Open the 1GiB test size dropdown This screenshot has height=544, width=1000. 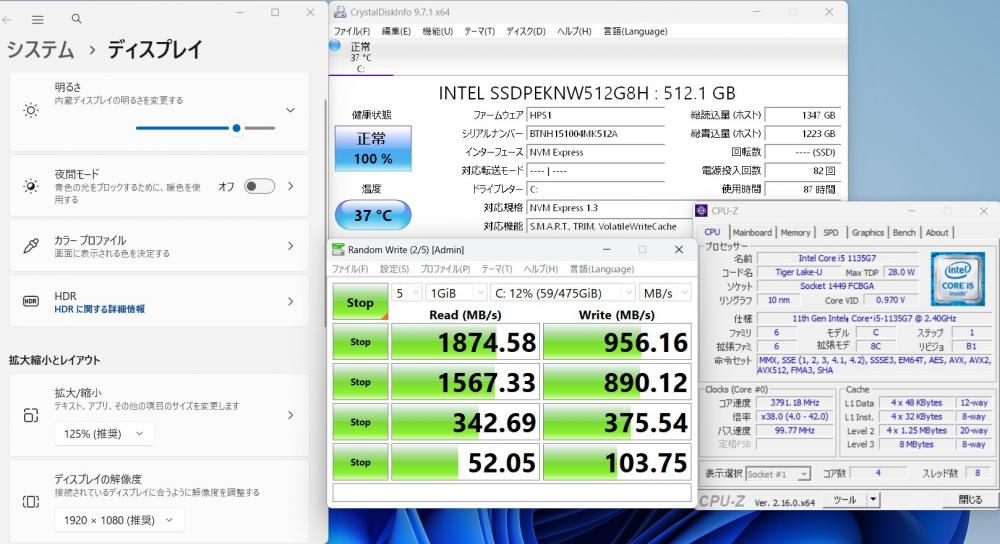tap(455, 293)
